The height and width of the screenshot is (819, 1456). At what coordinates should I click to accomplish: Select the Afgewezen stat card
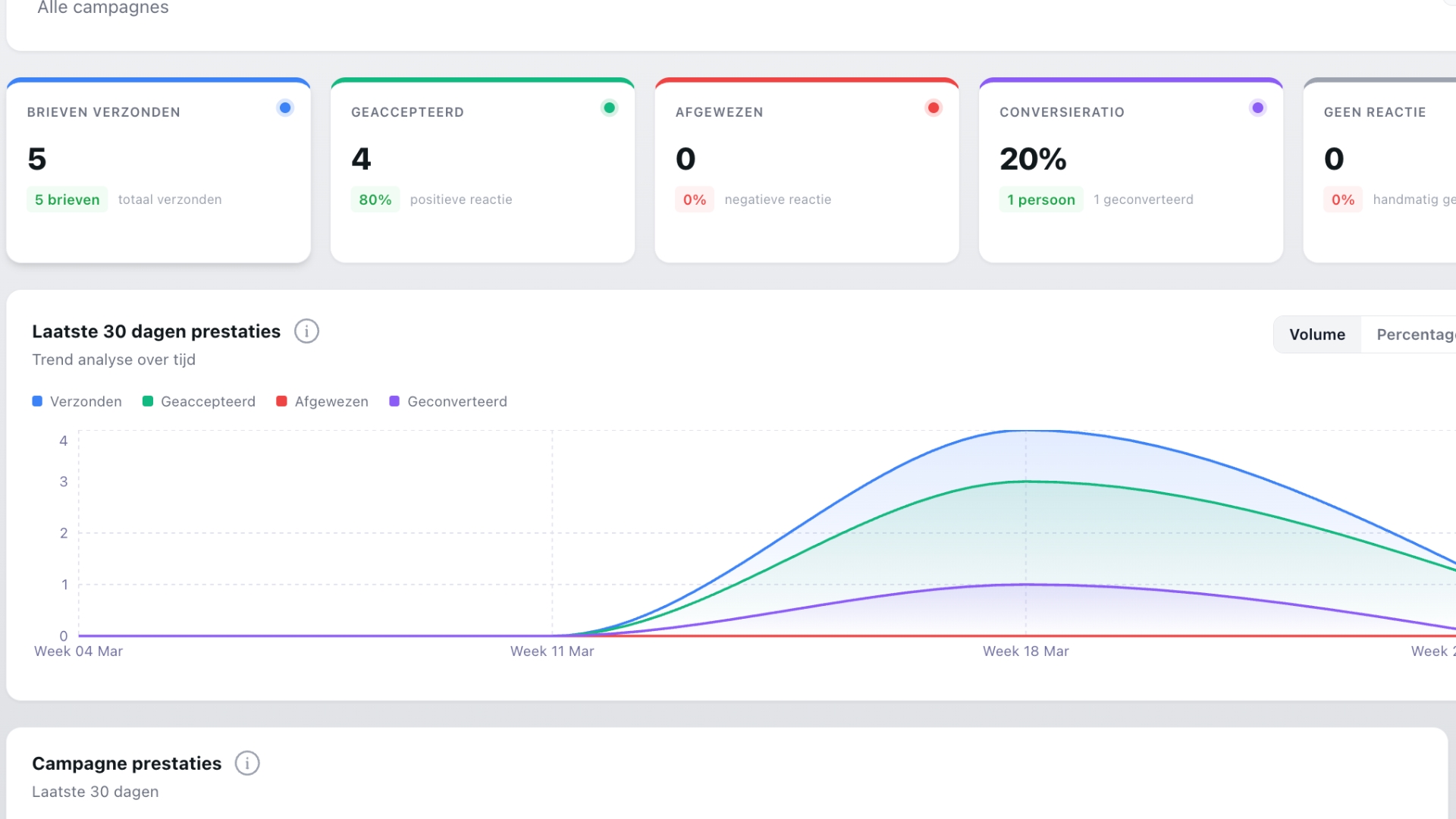click(806, 171)
